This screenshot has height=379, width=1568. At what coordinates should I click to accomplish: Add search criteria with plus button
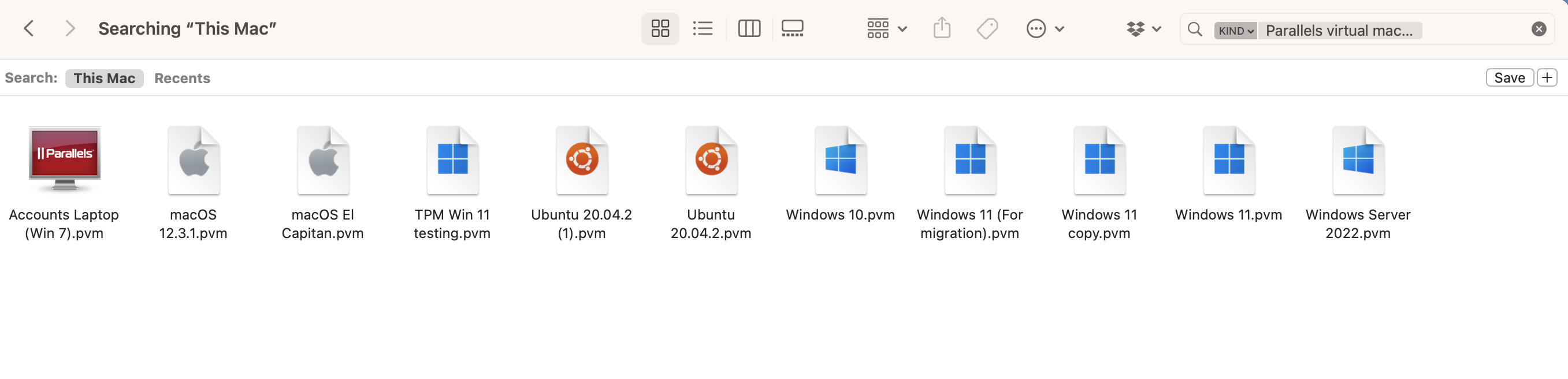tap(1547, 78)
